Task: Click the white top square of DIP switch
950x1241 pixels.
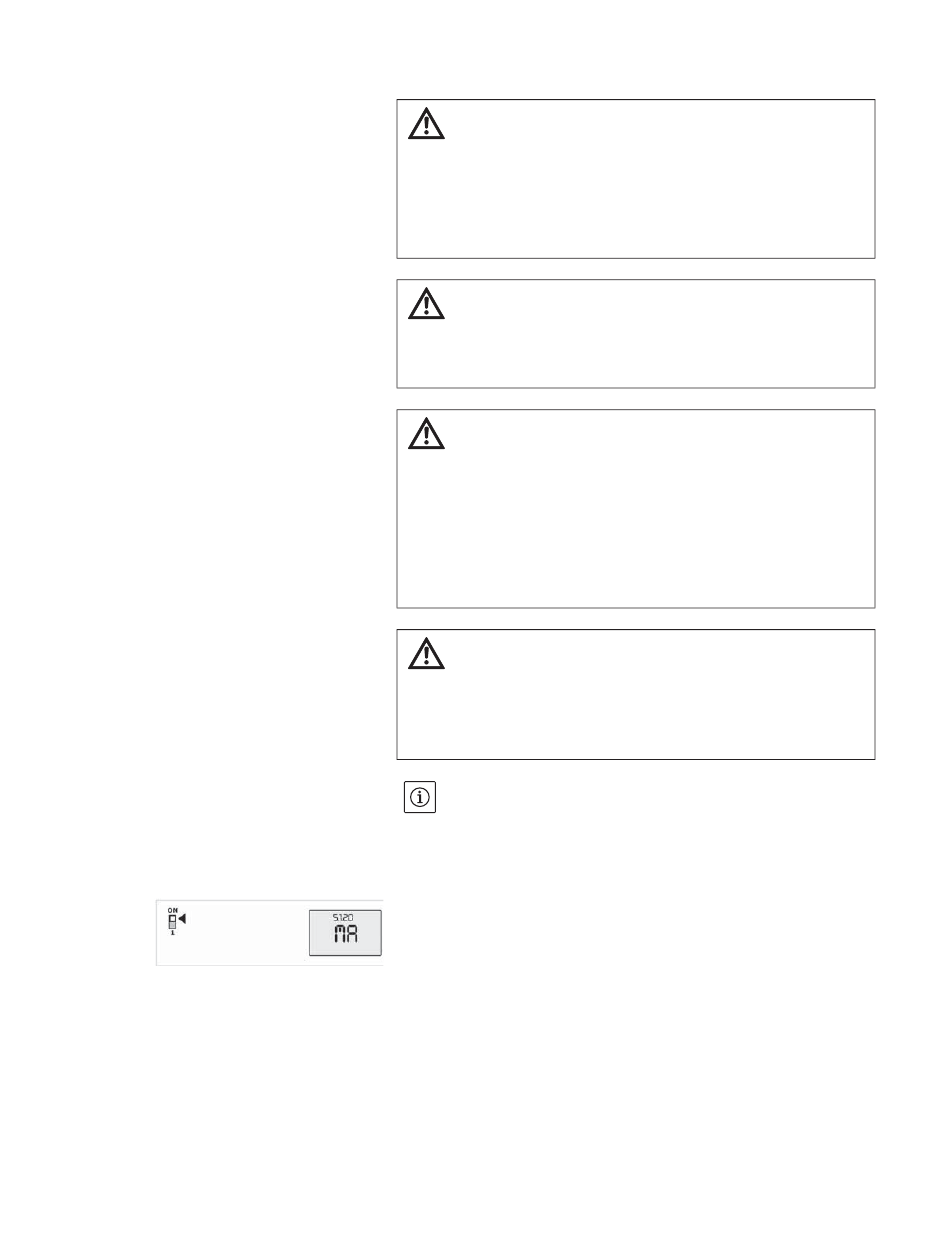Action: [172, 918]
